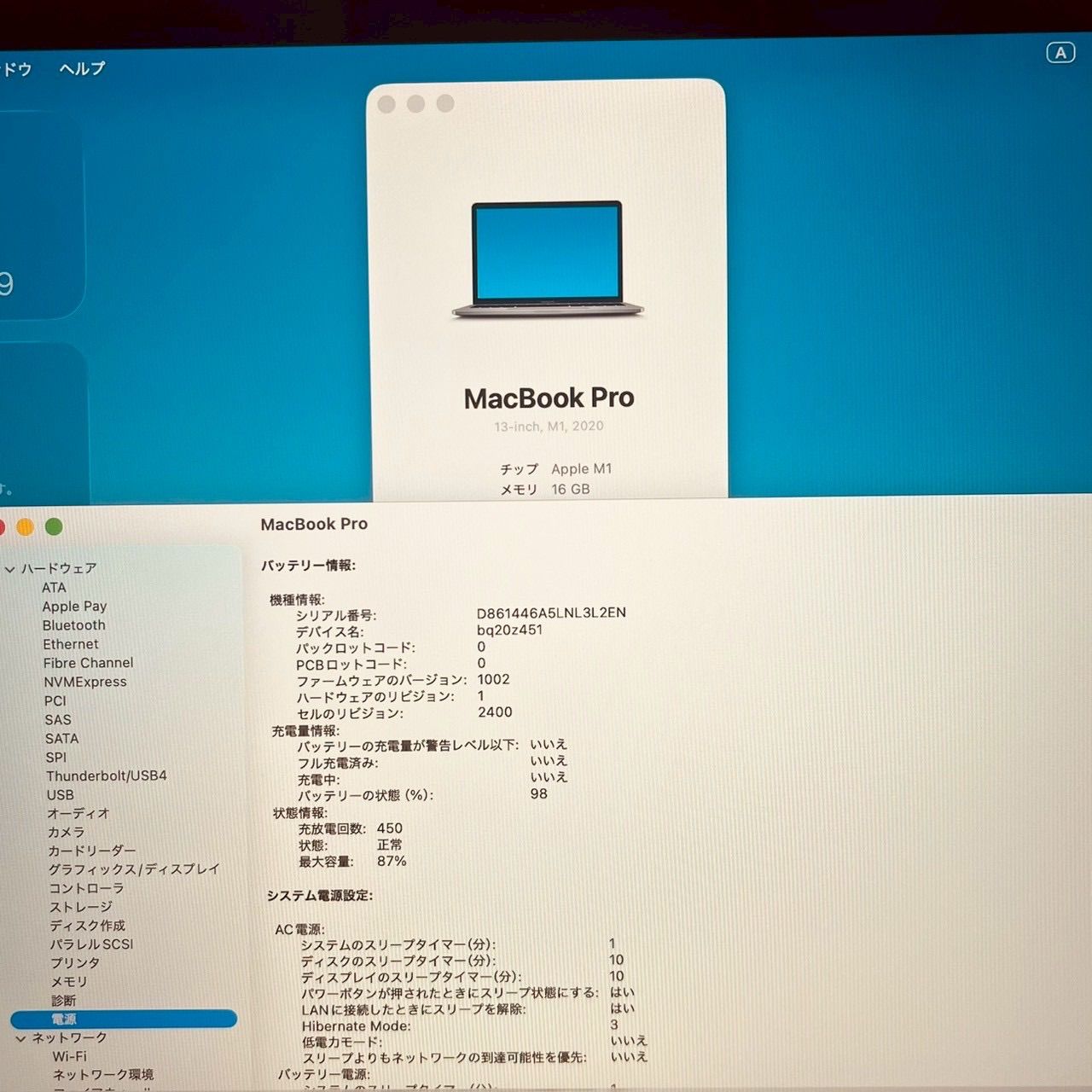Viewport: 1092px width, 1092px height.
Task: Select Fibre Channel in the sidebar
Action: [88, 663]
